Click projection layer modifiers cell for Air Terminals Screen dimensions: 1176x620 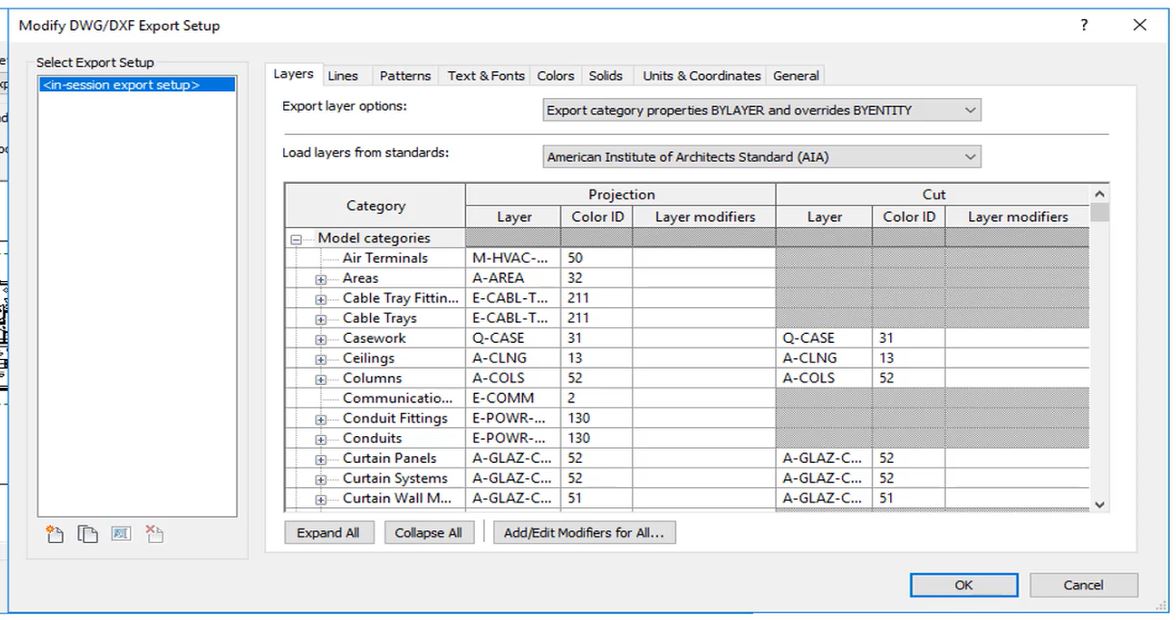[x=704, y=258]
